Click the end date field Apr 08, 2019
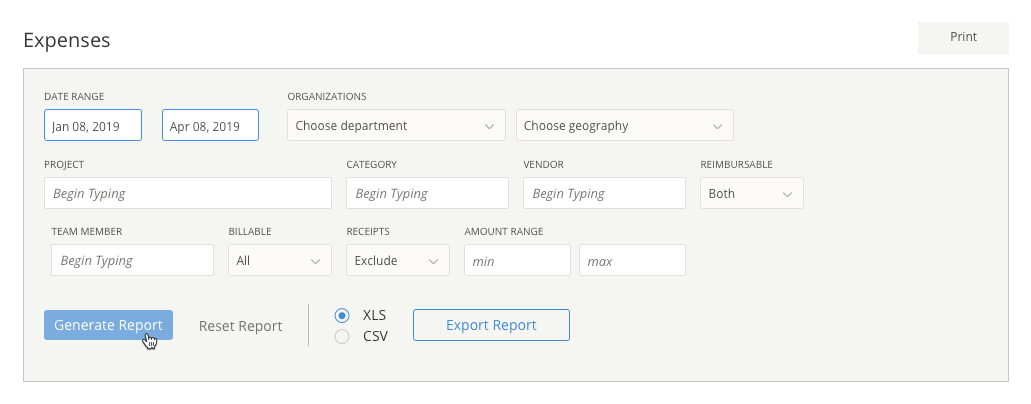Screen dimensions: 1031x404 coord(210,125)
